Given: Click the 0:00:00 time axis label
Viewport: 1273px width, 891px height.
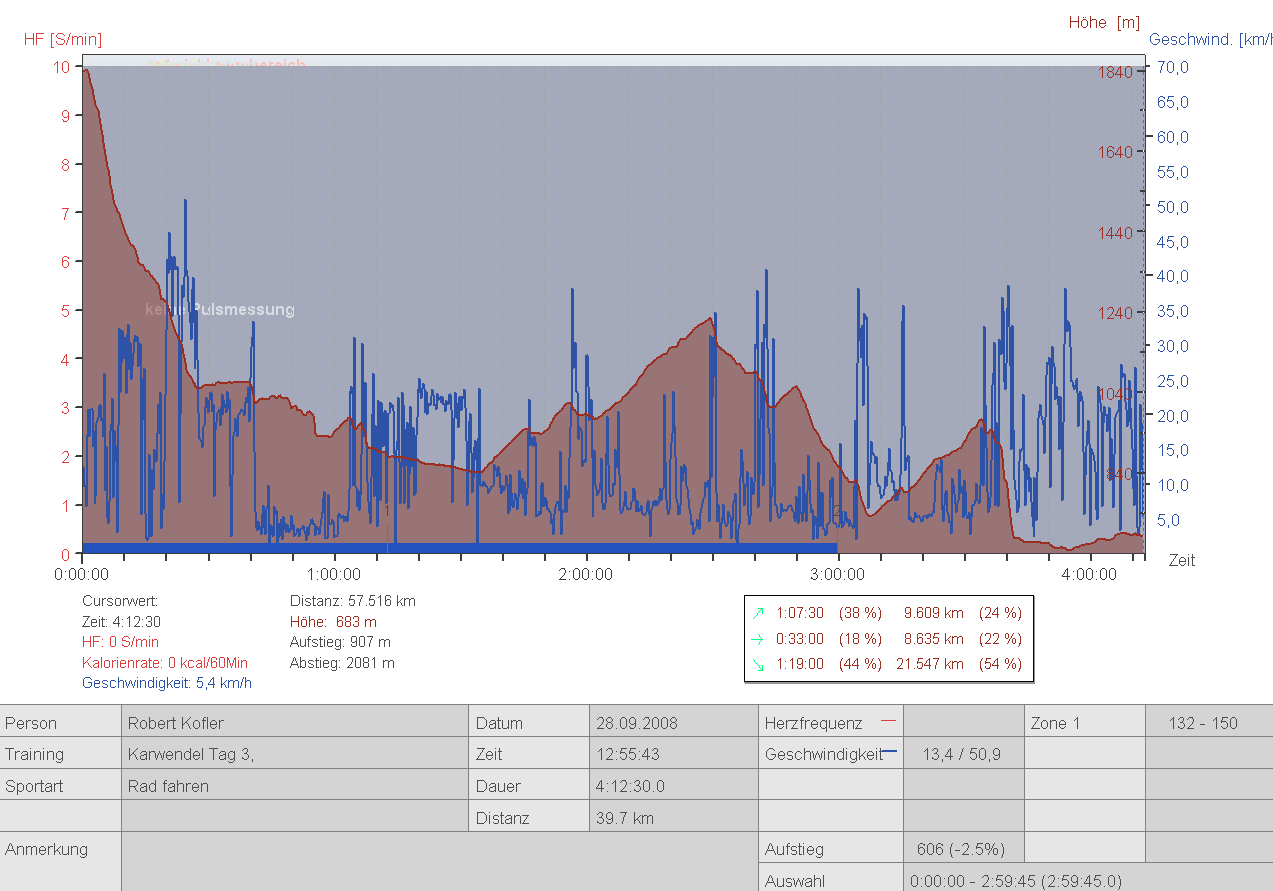Looking at the screenshot, I should 82,575.
